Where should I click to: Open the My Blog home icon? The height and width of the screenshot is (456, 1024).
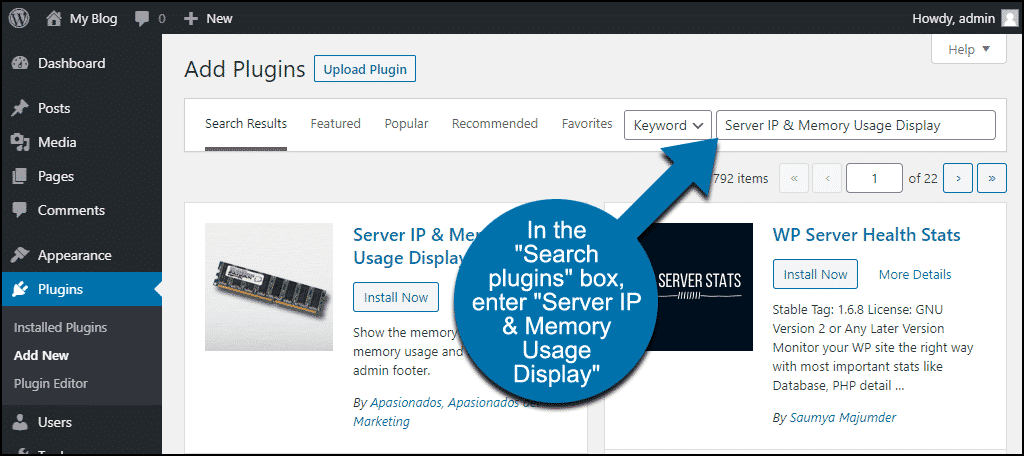coord(54,18)
